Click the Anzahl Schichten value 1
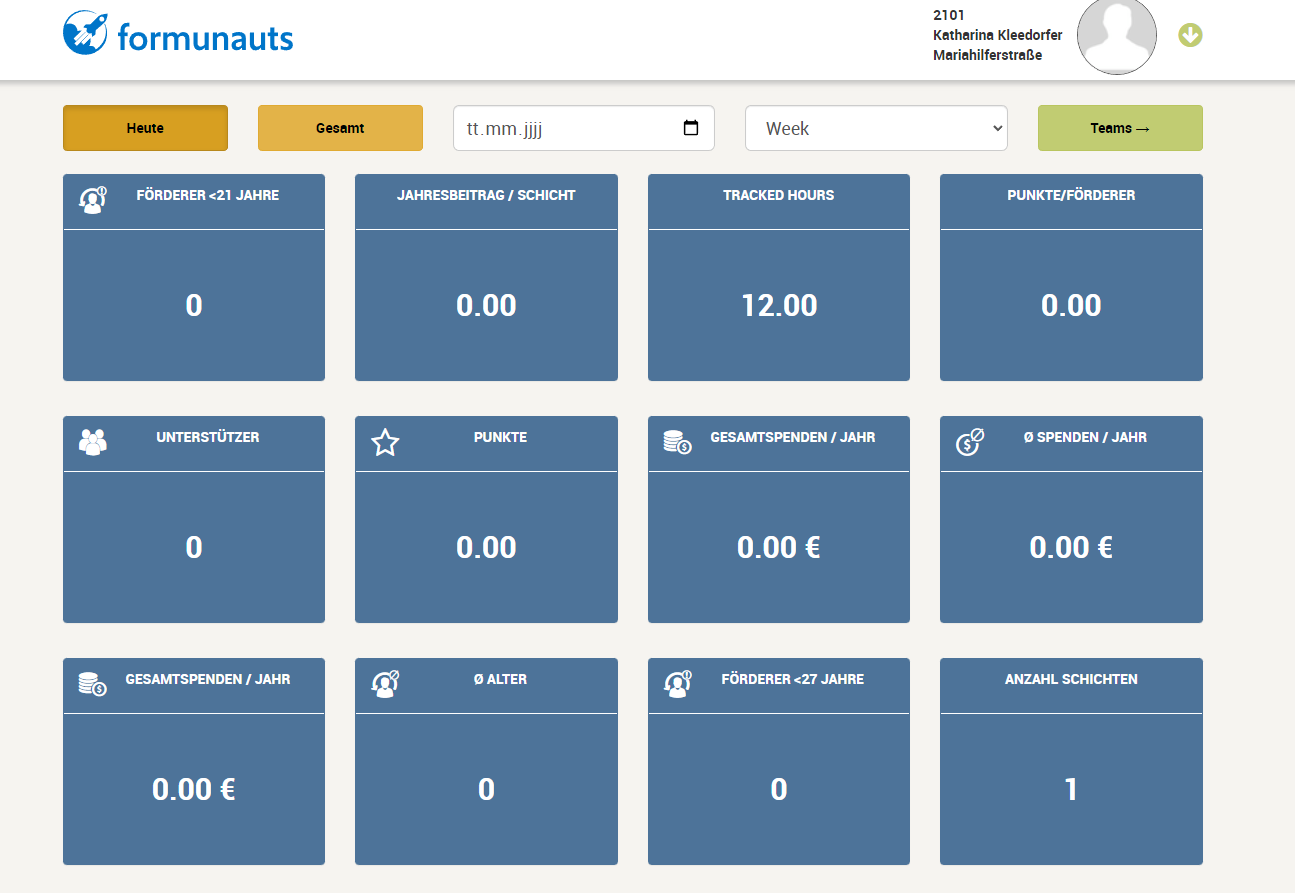Screen dimensions: 1295x893 click(x=1071, y=789)
